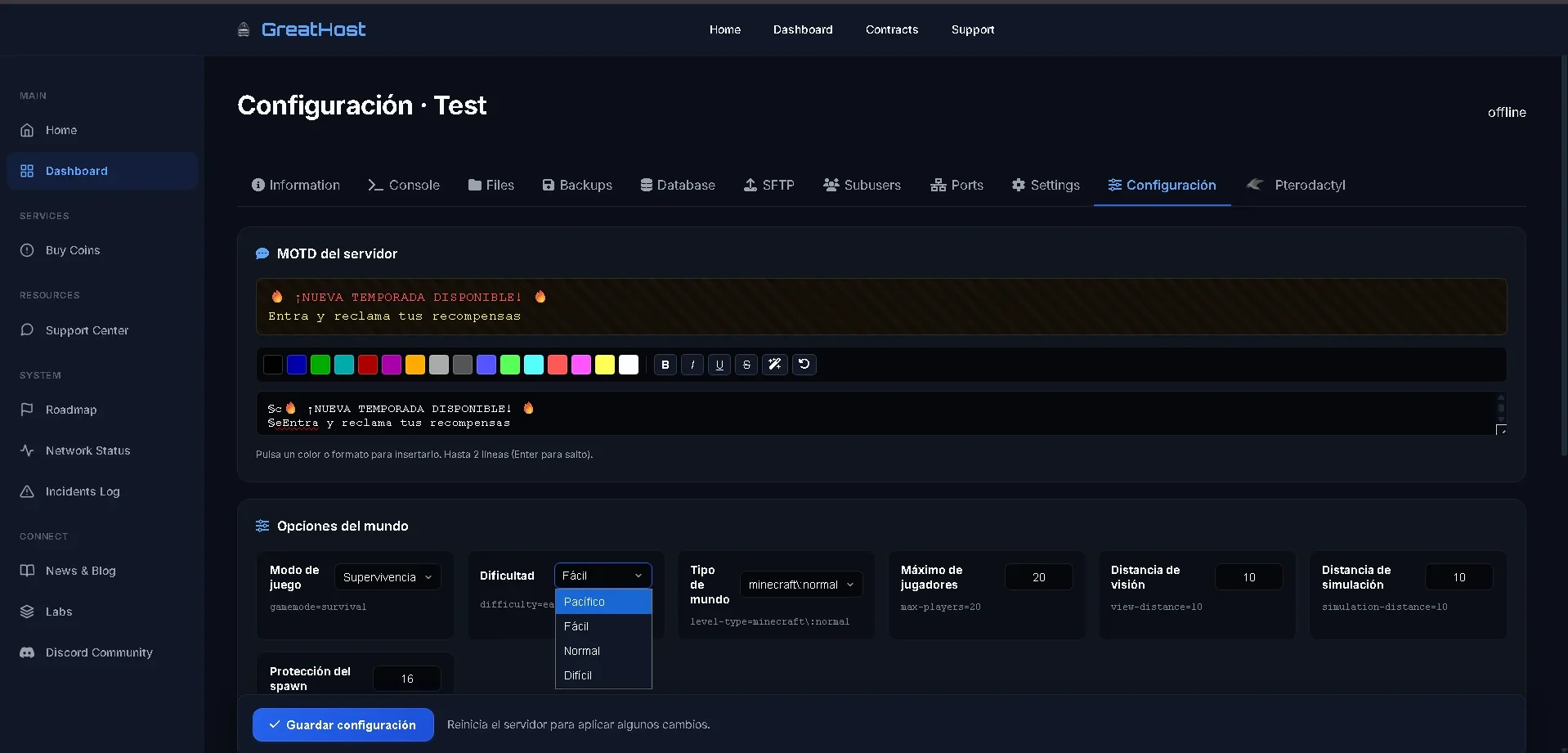Screen dimensions: 1568x753
Task: Open Labs in the sidebar
Action: point(59,612)
